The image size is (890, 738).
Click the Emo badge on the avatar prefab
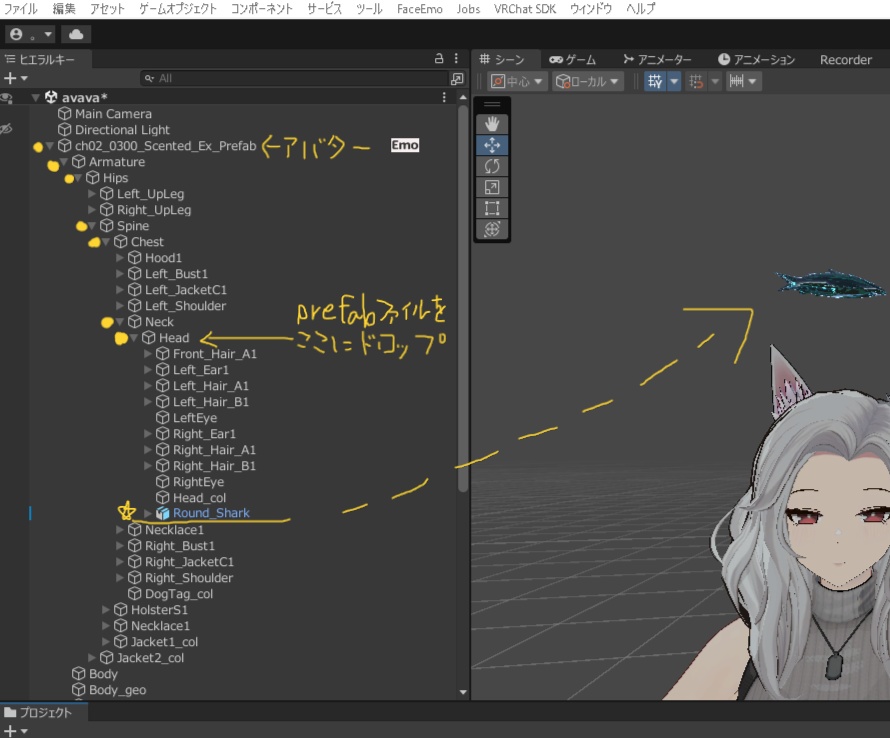point(404,144)
